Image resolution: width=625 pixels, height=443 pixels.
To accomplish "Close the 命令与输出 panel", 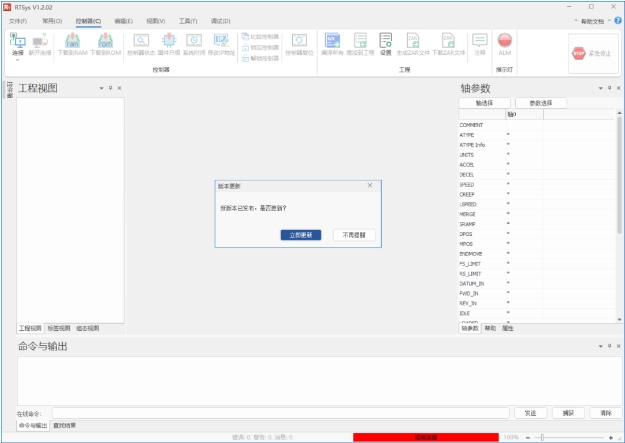I will tap(618, 346).
